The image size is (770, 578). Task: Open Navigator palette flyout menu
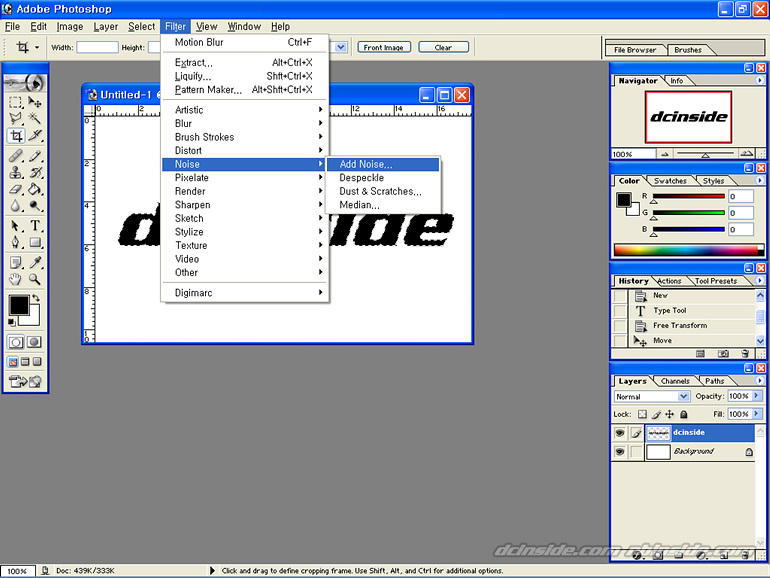point(760,80)
